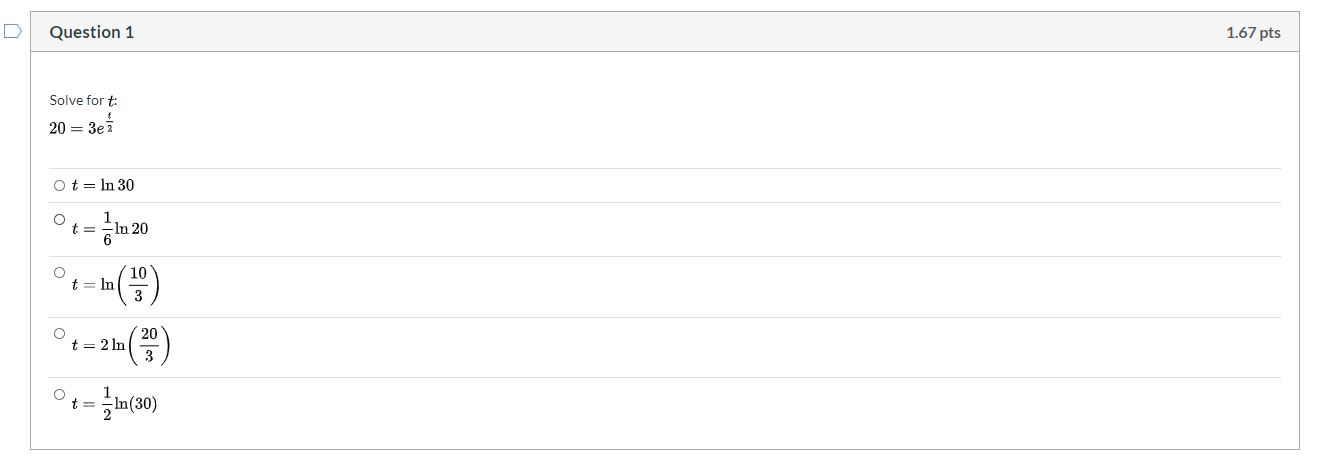Choose the radio option t = 1/6 ln 20
The width and height of the screenshot is (1320, 469).
[59, 219]
